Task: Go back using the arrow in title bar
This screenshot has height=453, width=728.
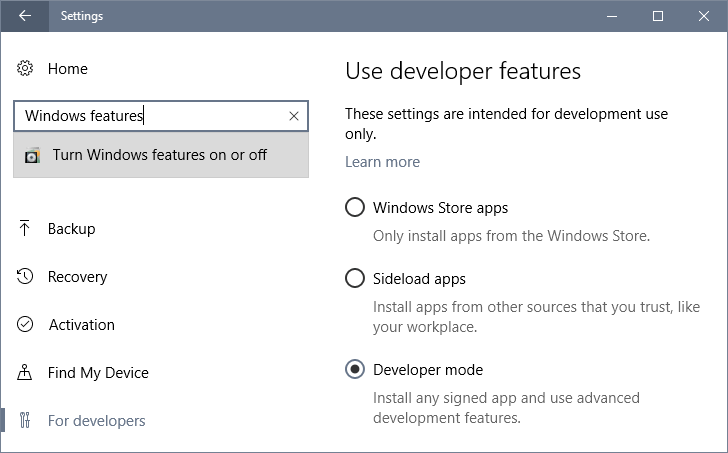Action: (25, 16)
